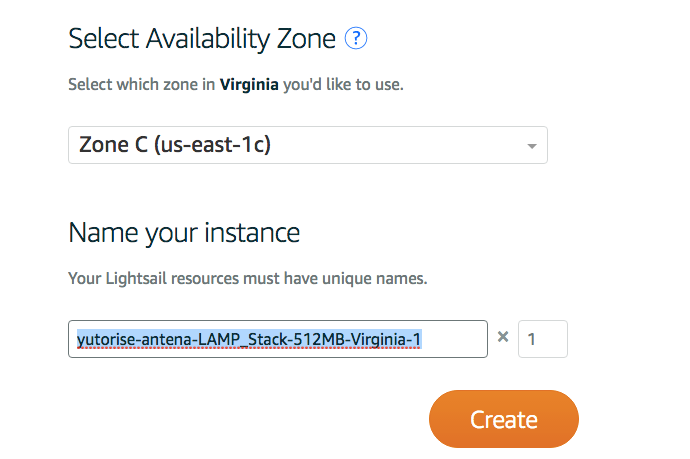Click the us-east-1c text in zone selector
The width and height of the screenshot is (690, 459).
pyautogui.click(x=218, y=145)
